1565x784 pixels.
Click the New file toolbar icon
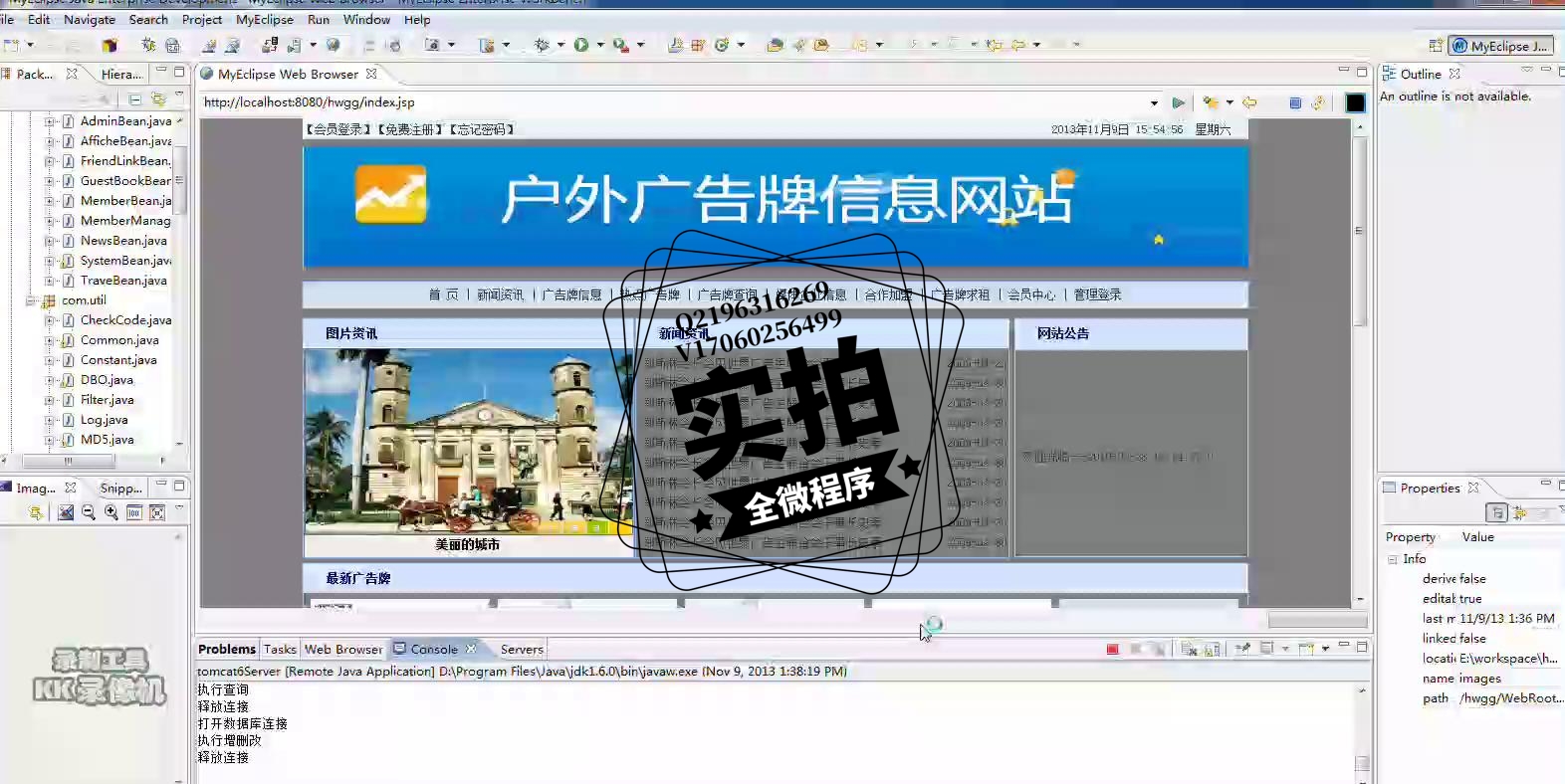pos(11,45)
